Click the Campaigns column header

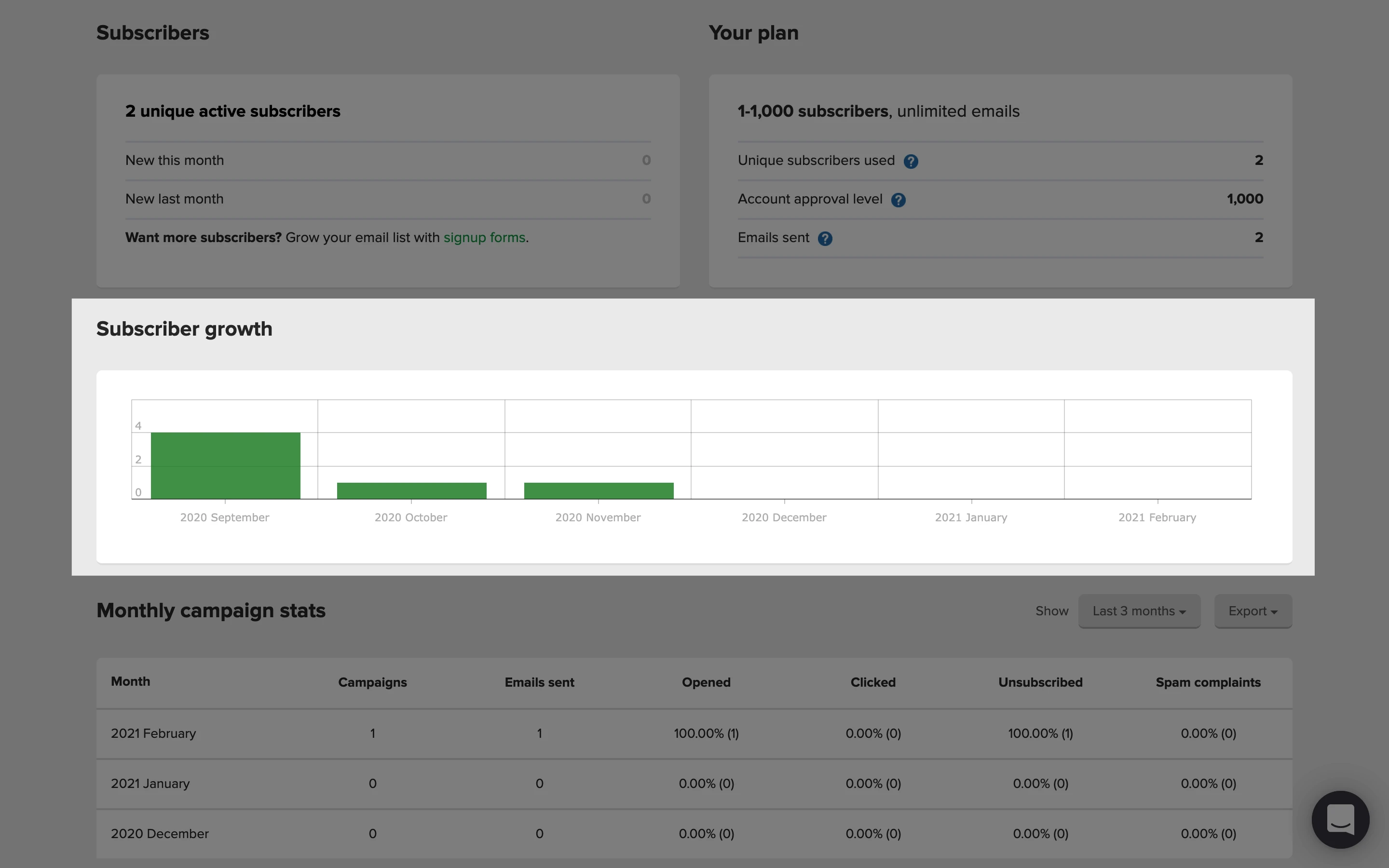(372, 682)
